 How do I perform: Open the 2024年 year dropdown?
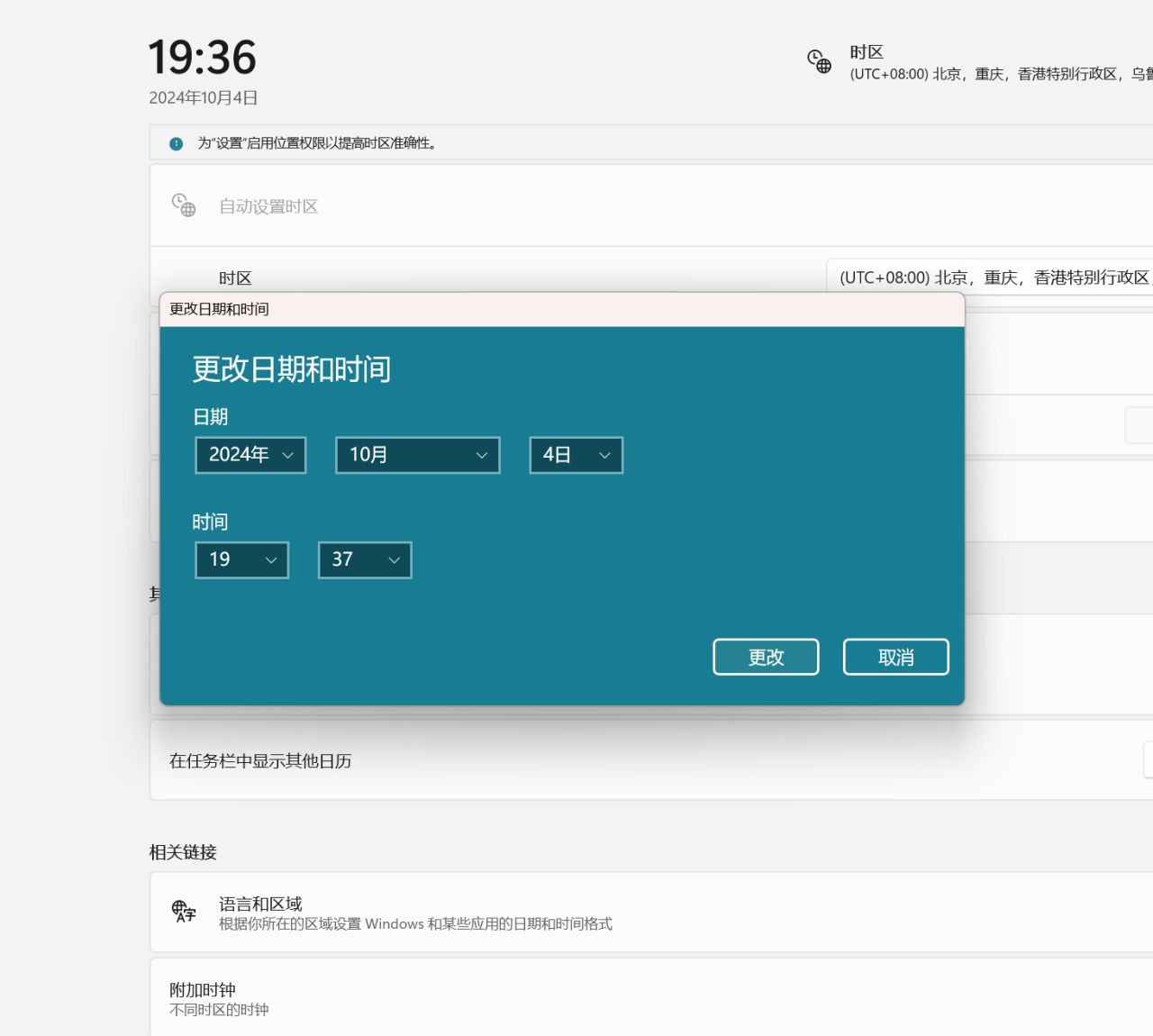click(250, 455)
